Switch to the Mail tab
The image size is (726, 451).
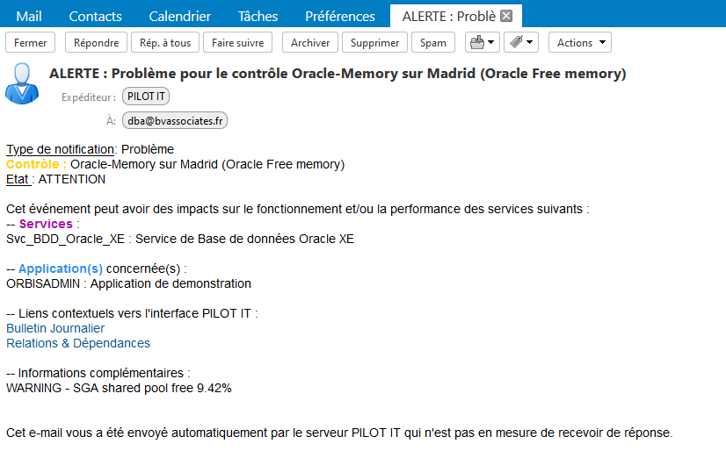29,16
